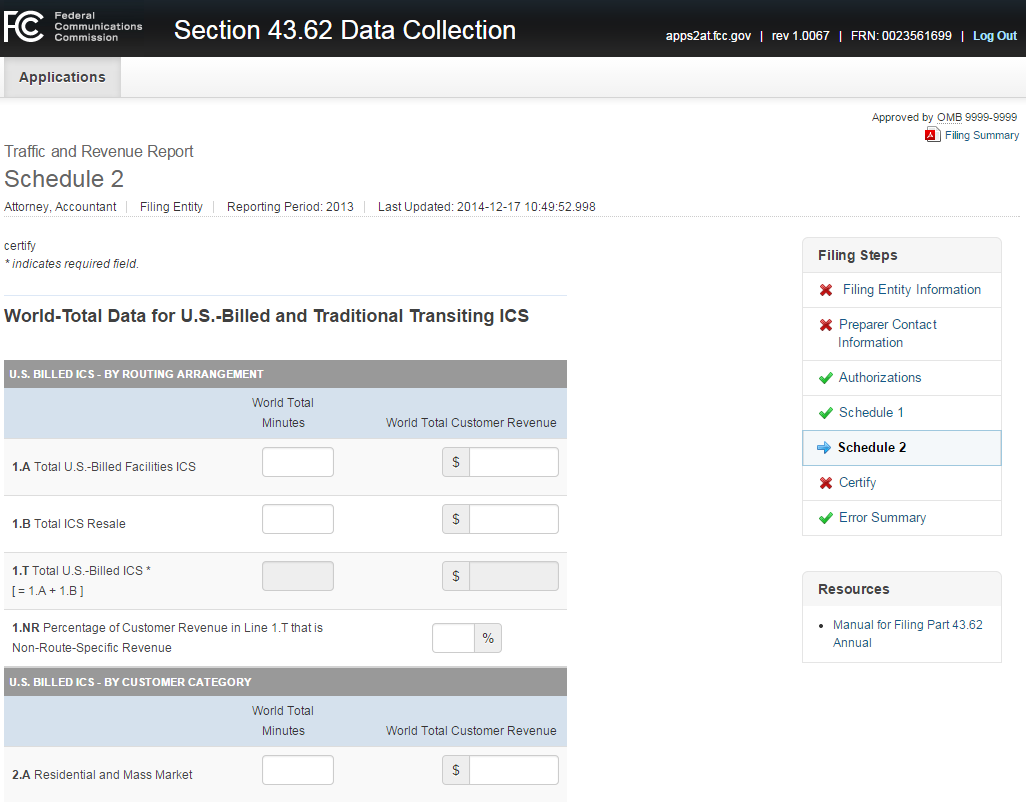The height and width of the screenshot is (802, 1026).
Task: Click blue arrow icon beside Schedule 2
Action: (x=824, y=448)
